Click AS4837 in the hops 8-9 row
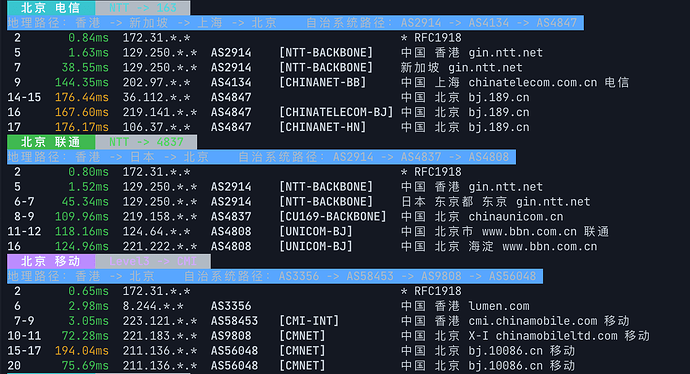 click(231, 217)
